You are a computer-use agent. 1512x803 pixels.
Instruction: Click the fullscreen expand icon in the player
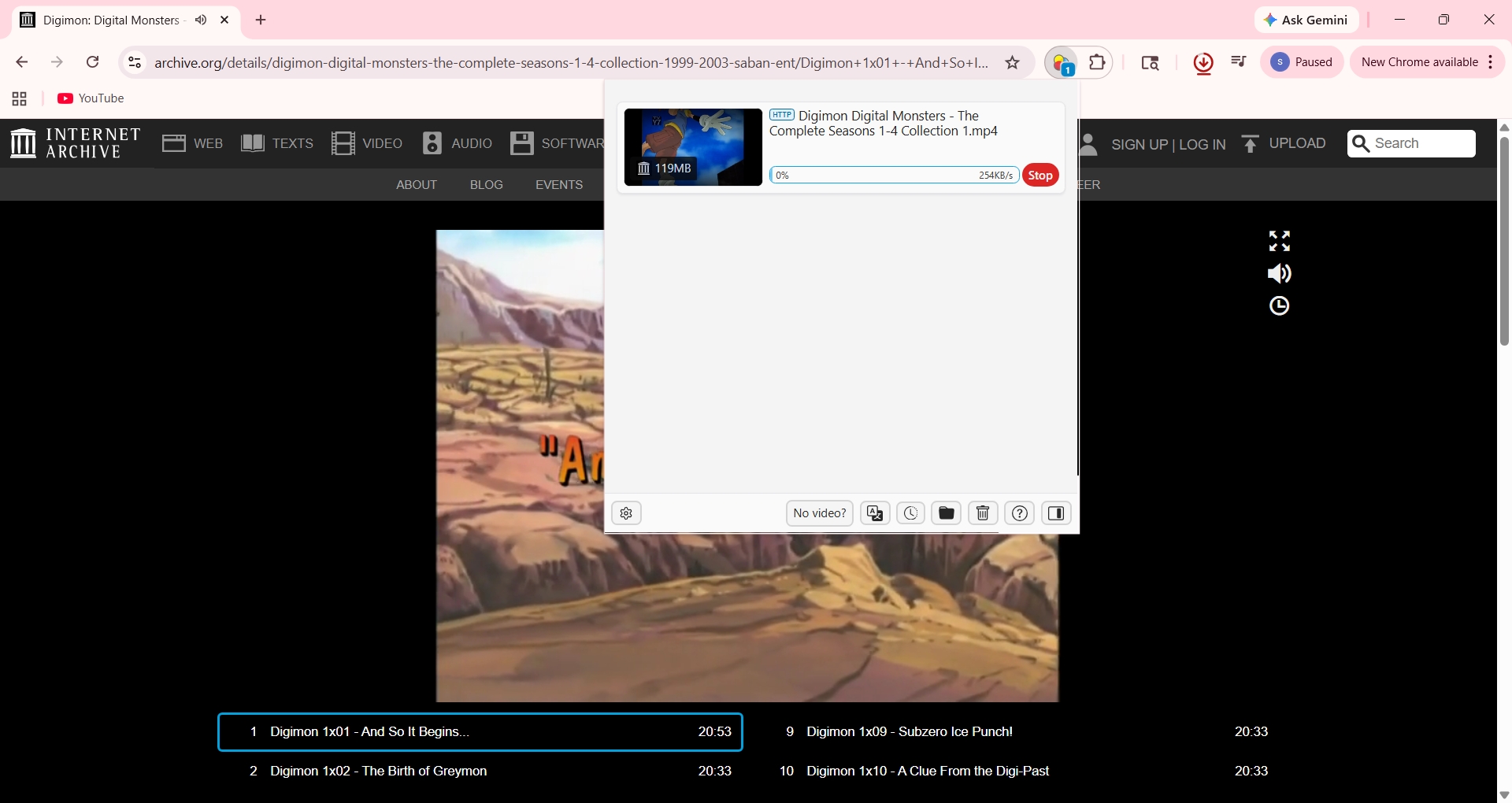(1279, 241)
